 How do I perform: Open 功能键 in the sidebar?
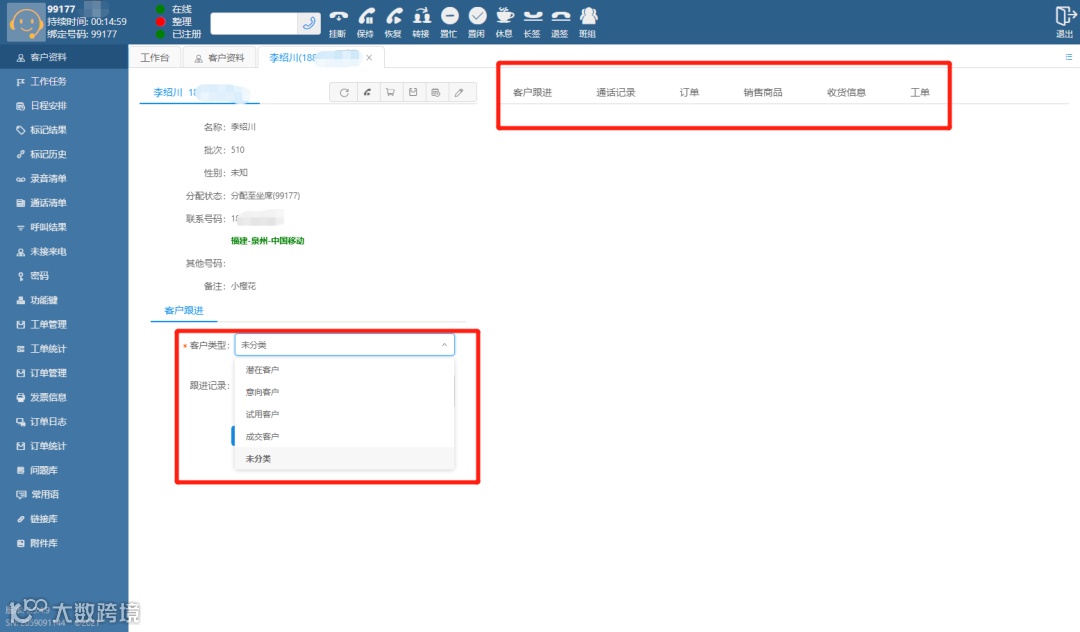point(64,300)
